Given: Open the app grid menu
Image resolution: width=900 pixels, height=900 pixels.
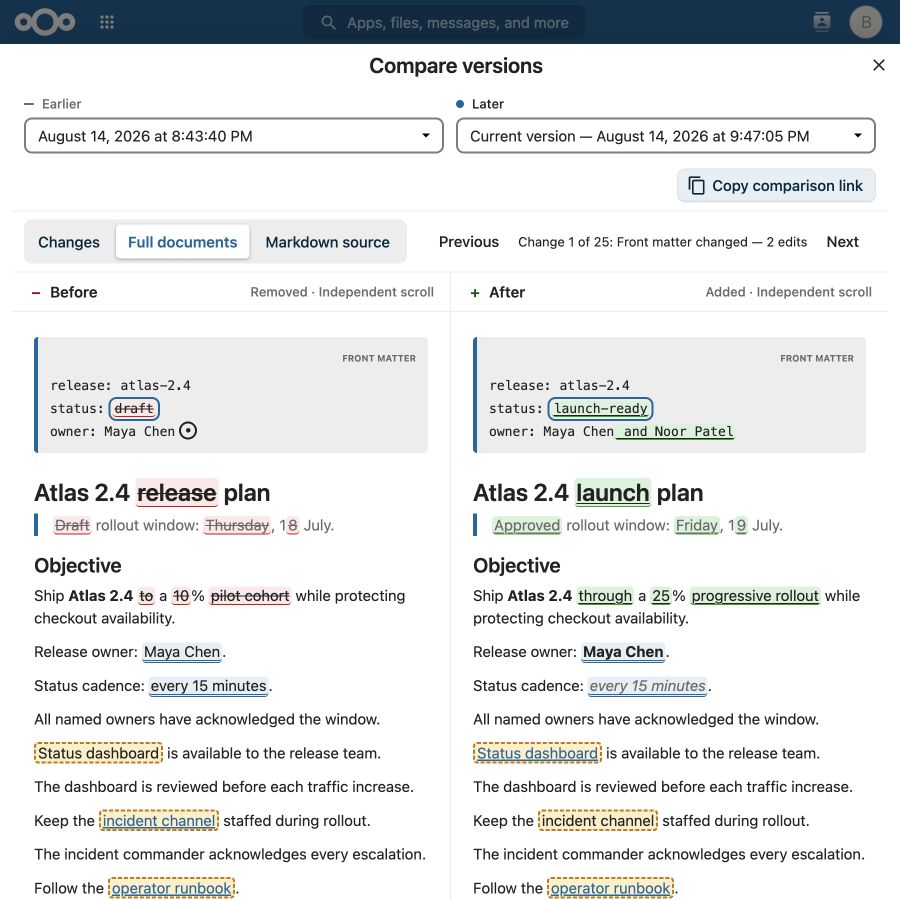Looking at the screenshot, I should (x=107, y=22).
